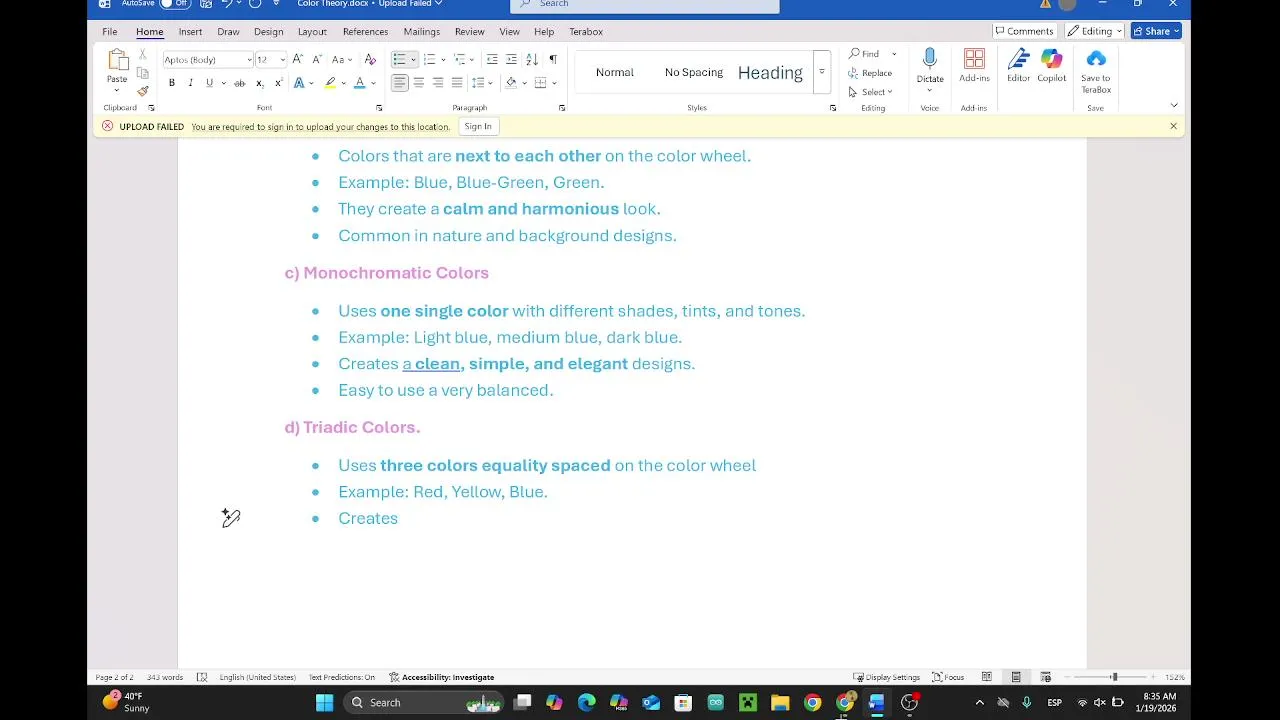Screen dimensions: 1280x720
Task: Dismiss the Upload Failed notification bar
Action: [x=1173, y=126]
